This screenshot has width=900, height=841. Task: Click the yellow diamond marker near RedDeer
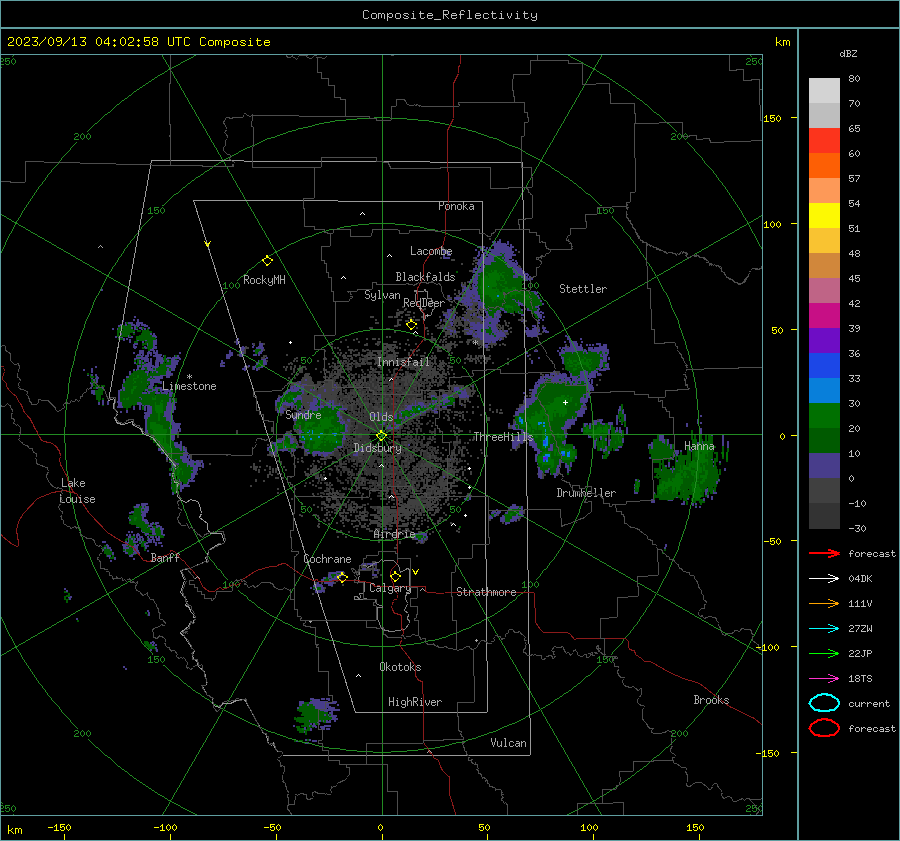click(x=411, y=325)
